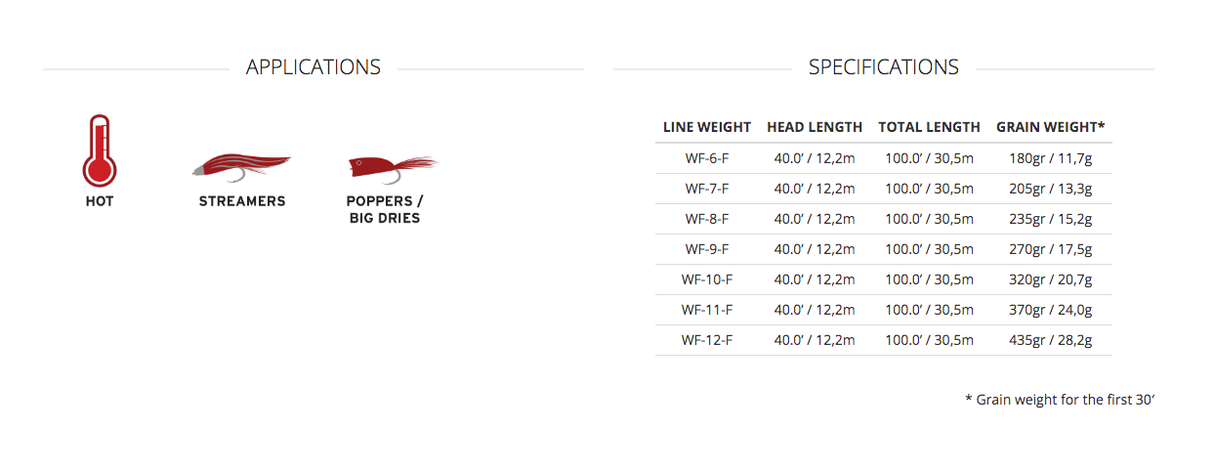Screen dimensions: 1214x472
Task: Select the WF-8-F line weight cell
Action: (x=707, y=219)
